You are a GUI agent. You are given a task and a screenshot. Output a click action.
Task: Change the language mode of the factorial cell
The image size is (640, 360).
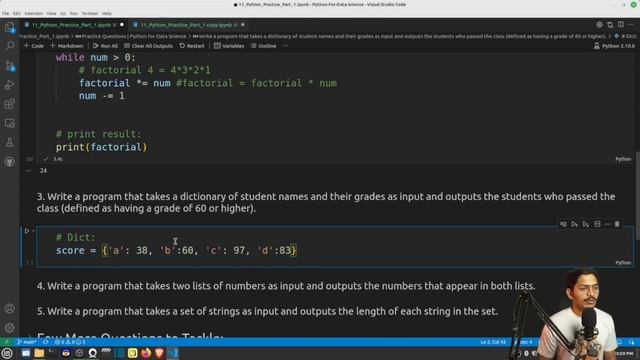coord(623,159)
